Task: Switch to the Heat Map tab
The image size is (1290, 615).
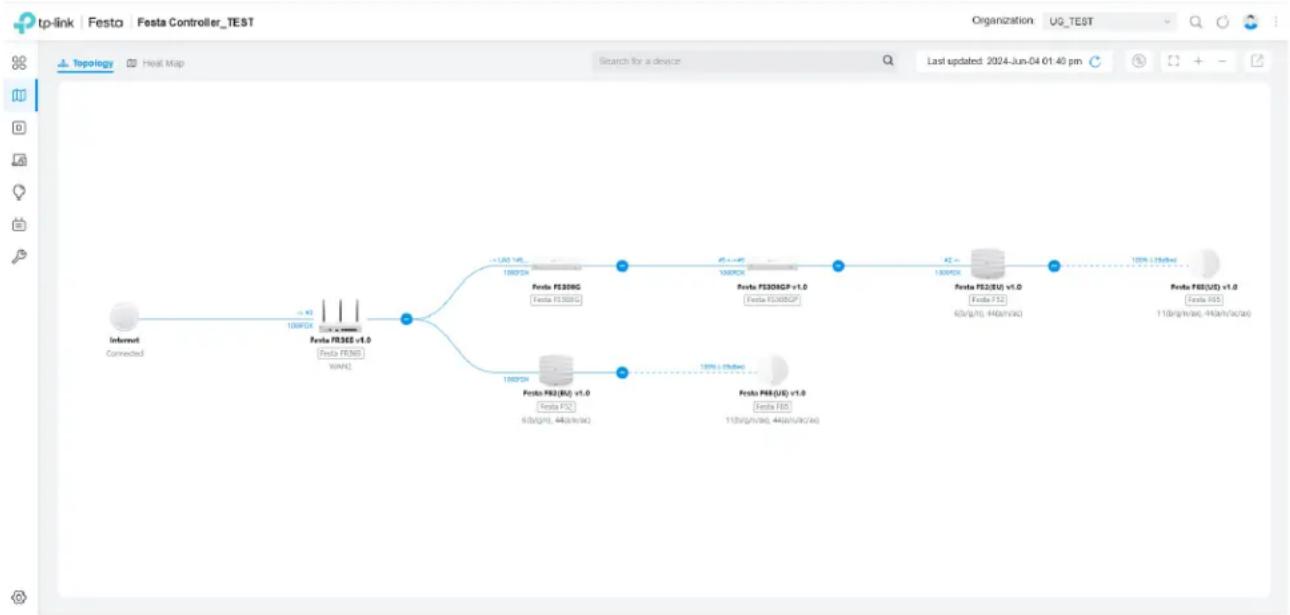Action: click(x=156, y=63)
